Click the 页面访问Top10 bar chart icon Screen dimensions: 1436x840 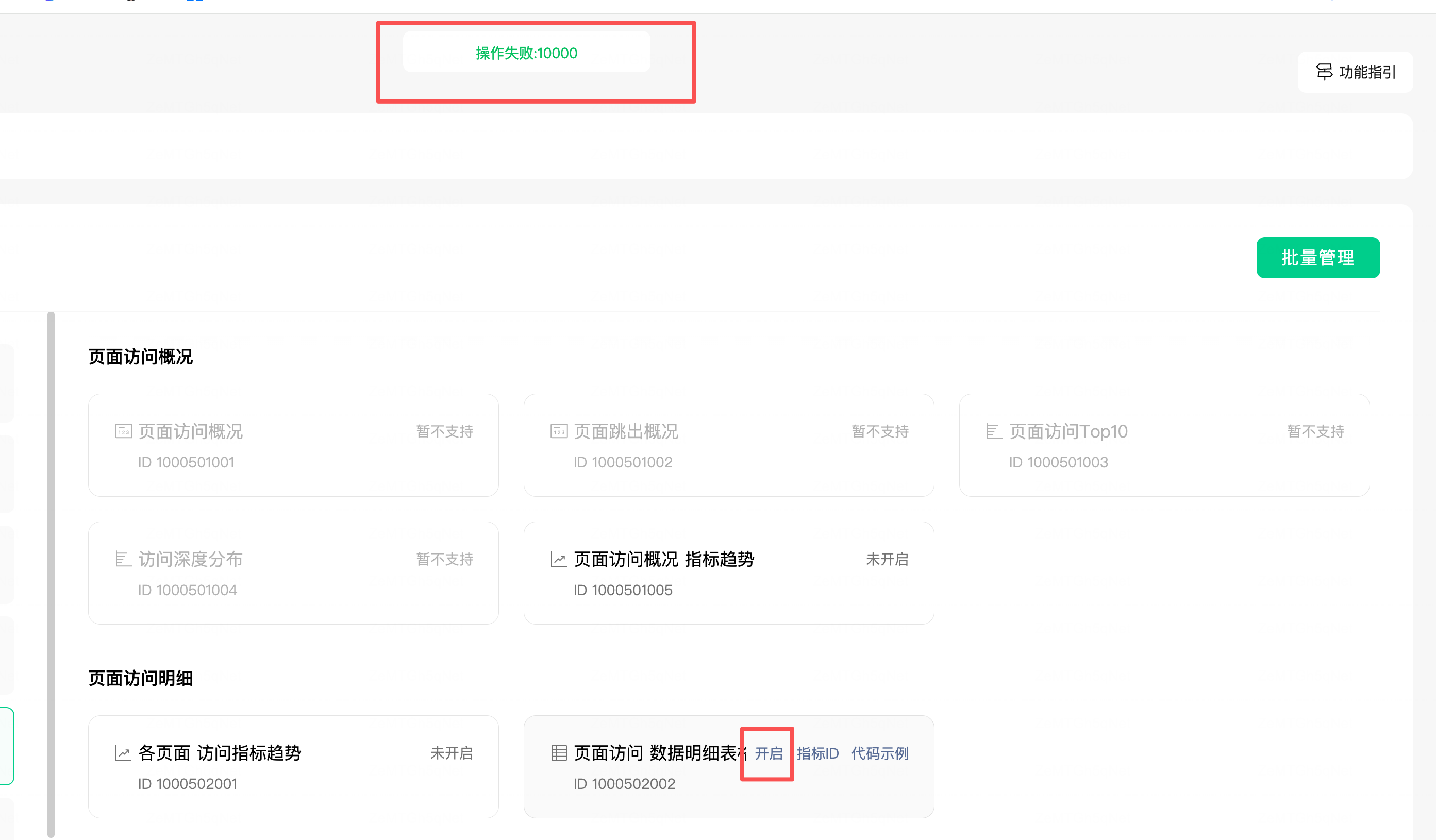coord(994,431)
